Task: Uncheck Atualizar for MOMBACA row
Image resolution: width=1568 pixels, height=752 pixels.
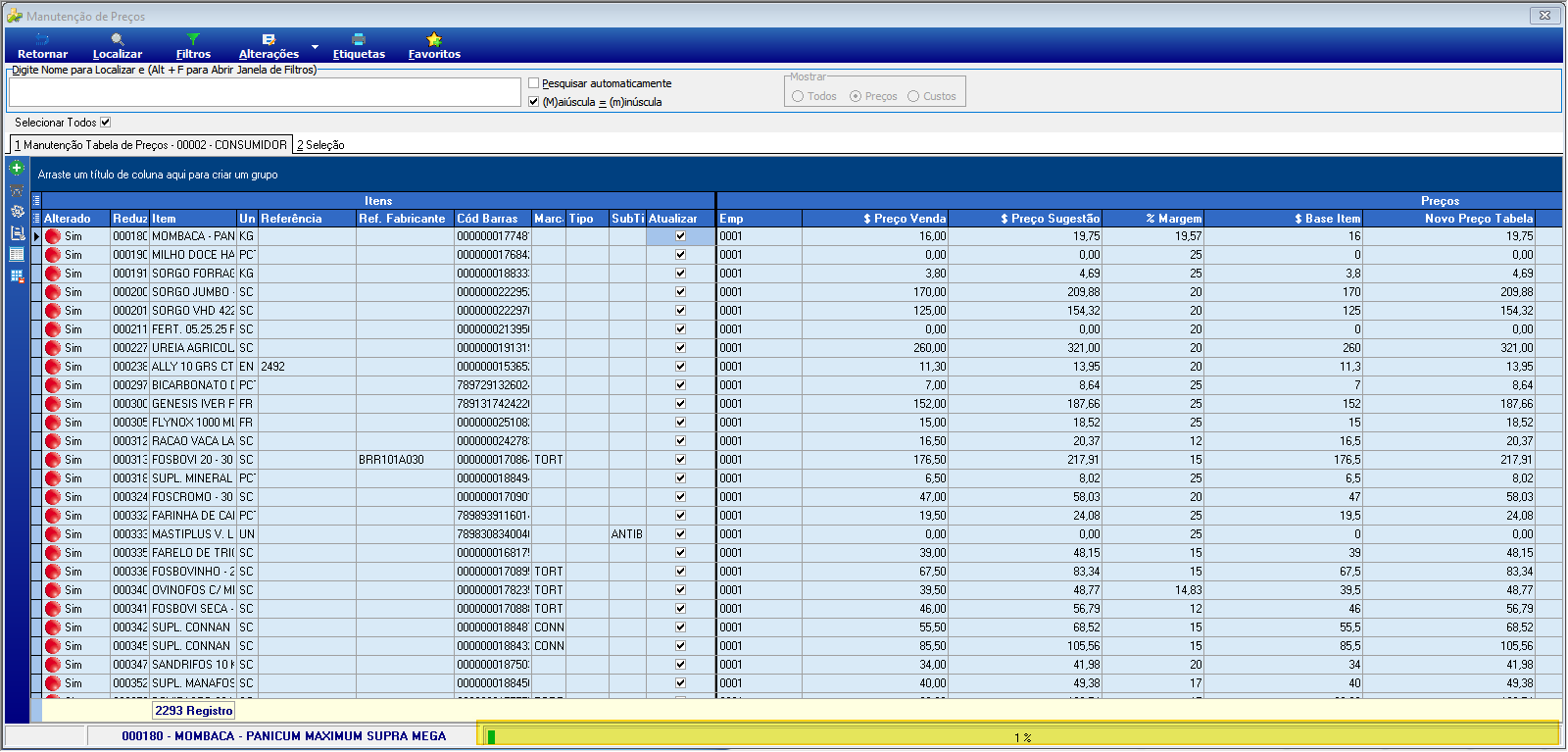Action: pyautogui.click(x=680, y=236)
